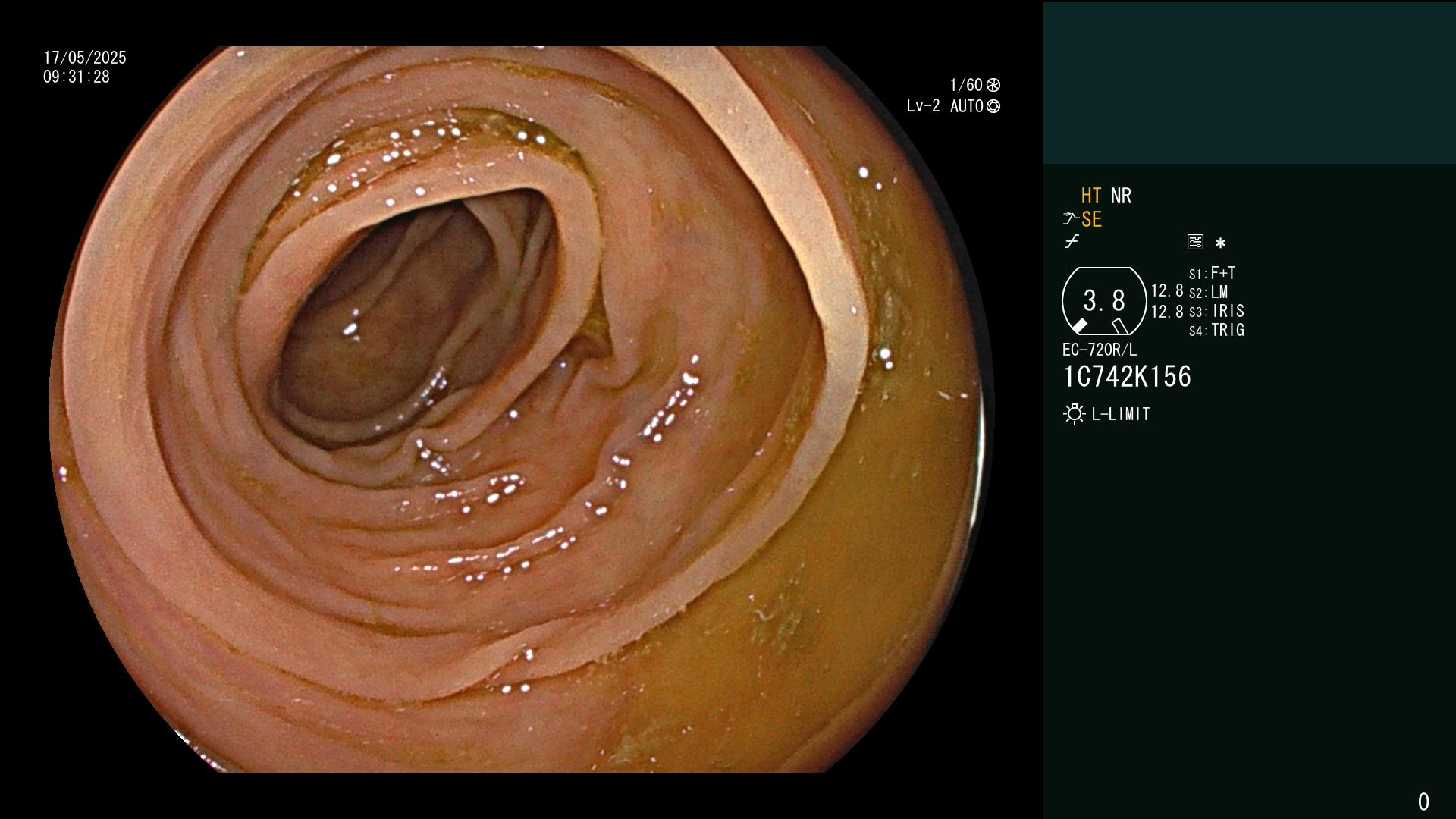
Task: Click the date 17/05/2025
Action: [x=85, y=58]
